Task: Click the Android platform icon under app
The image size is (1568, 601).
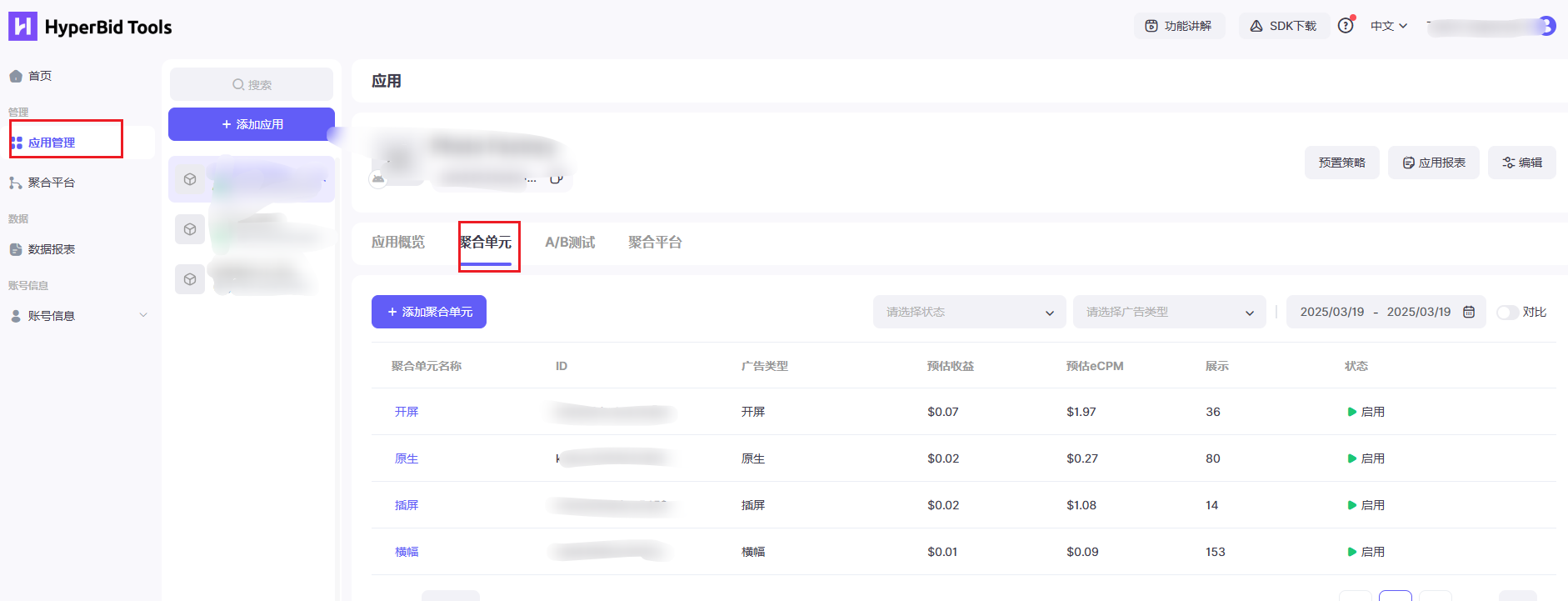Action: point(378,178)
